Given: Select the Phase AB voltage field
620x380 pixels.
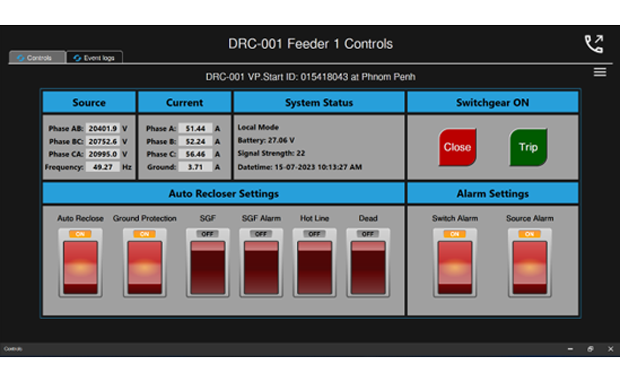Looking at the screenshot, I should coord(103,129).
